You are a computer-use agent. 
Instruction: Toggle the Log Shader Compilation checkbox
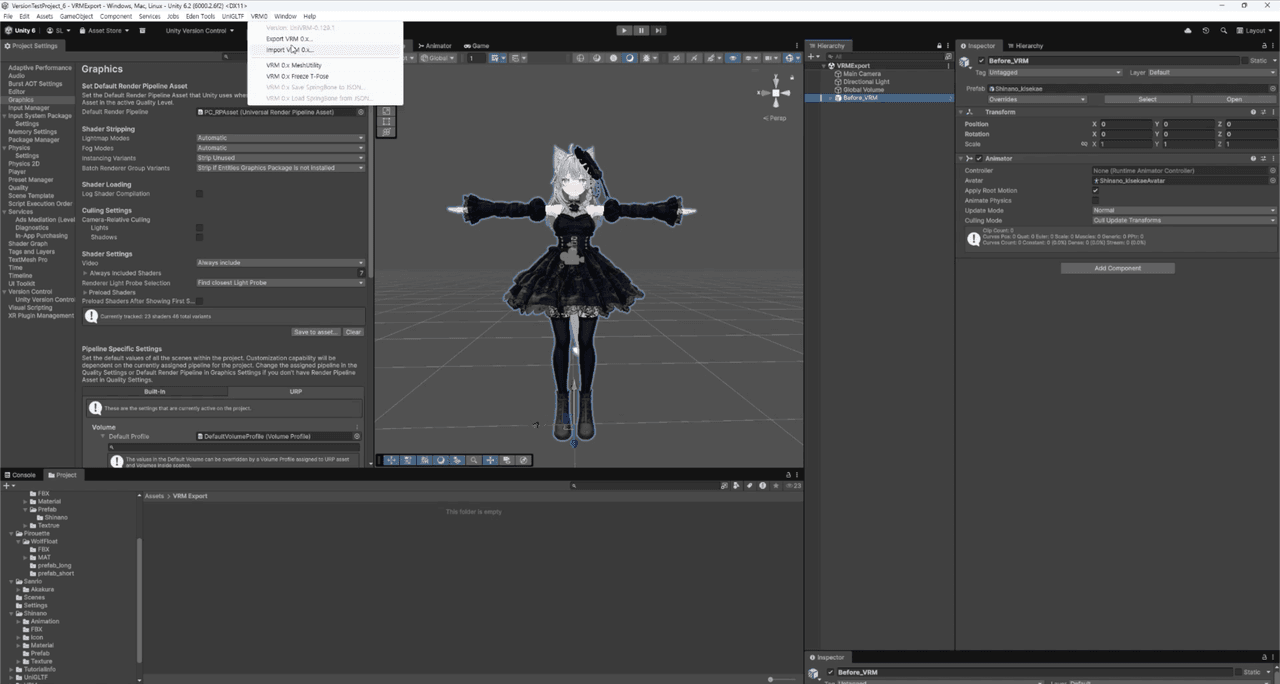coord(199,194)
